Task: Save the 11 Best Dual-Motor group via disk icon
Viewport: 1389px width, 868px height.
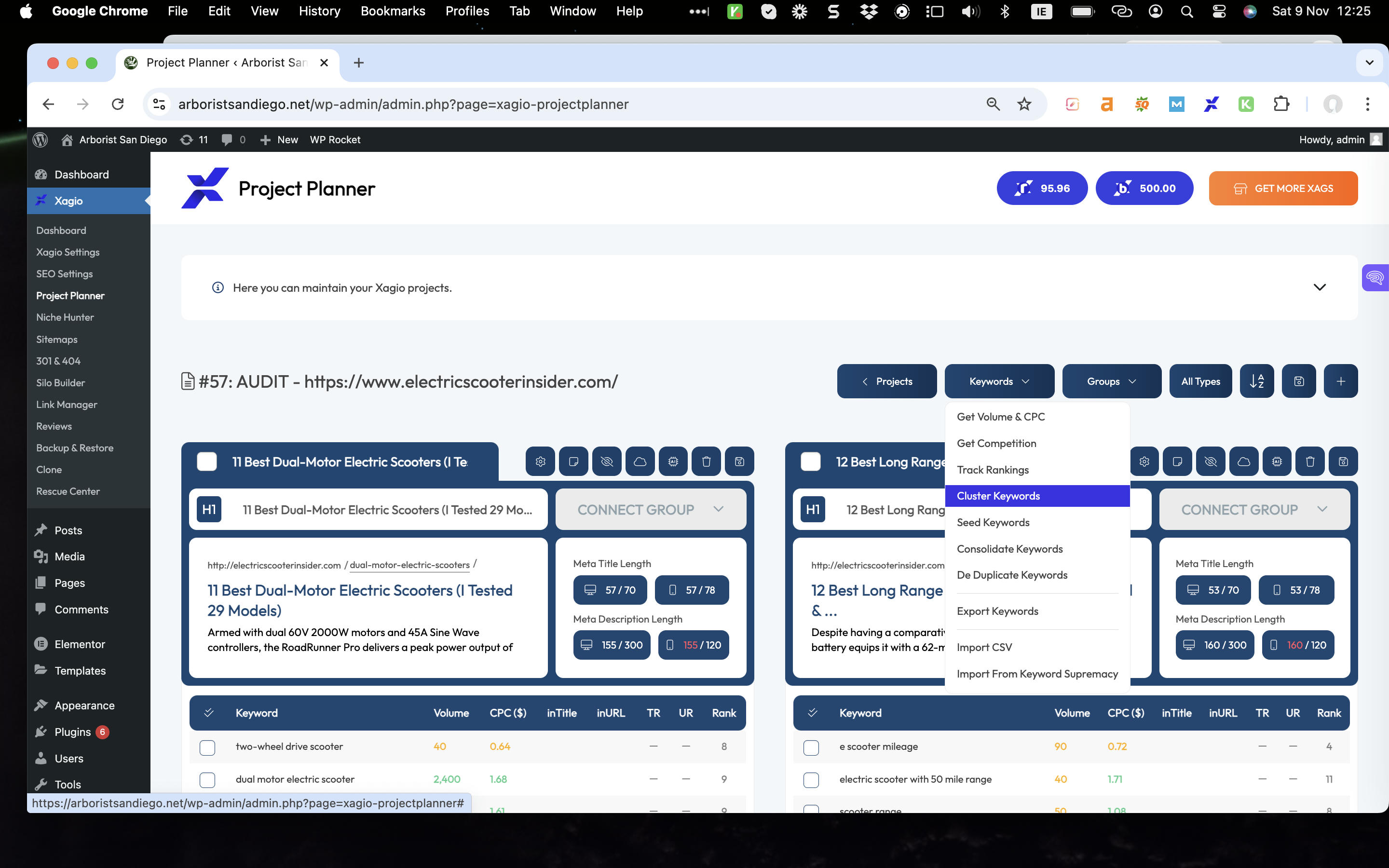Action: (740, 461)
